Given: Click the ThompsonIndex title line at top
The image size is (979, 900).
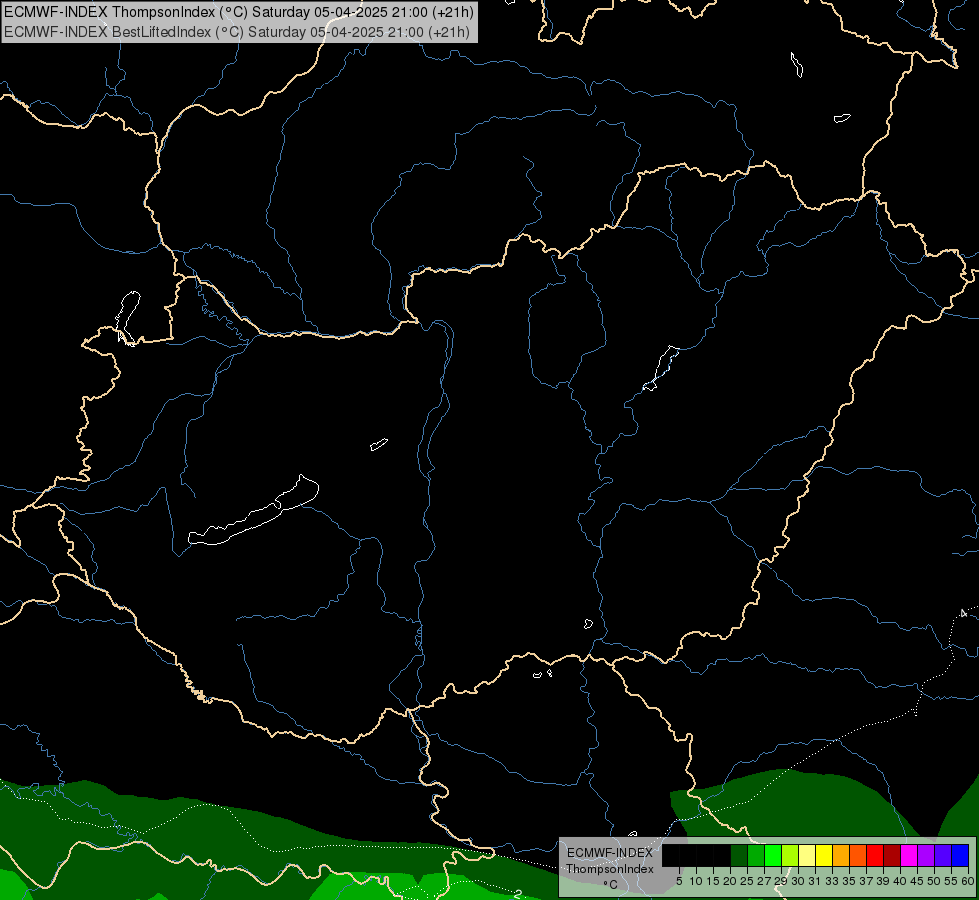Looking at the screenshot, I should point(239,12).
